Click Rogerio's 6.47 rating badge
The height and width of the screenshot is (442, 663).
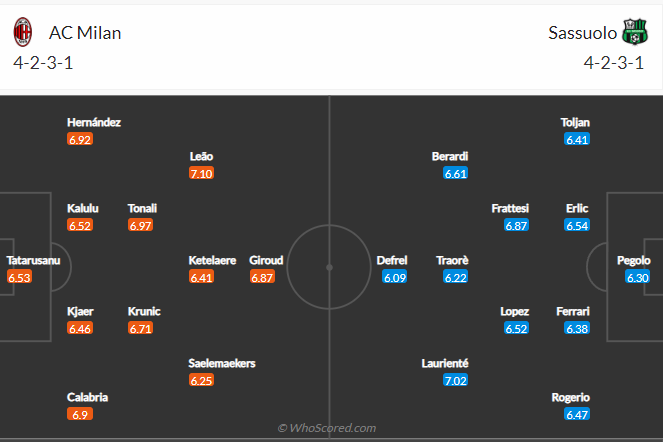(x=577, y=414)
